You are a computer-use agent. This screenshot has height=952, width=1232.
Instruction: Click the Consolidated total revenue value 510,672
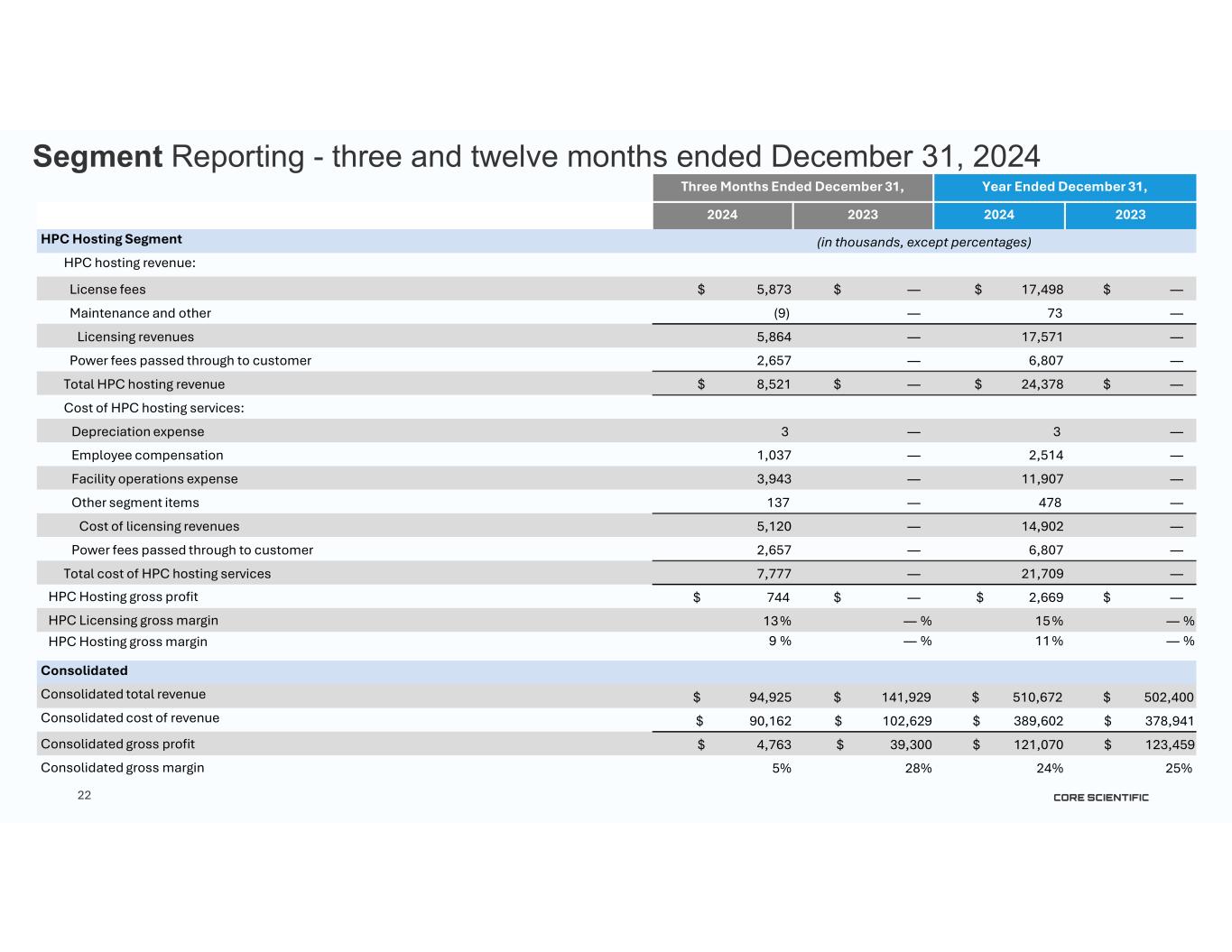(x=1033, y=698)
